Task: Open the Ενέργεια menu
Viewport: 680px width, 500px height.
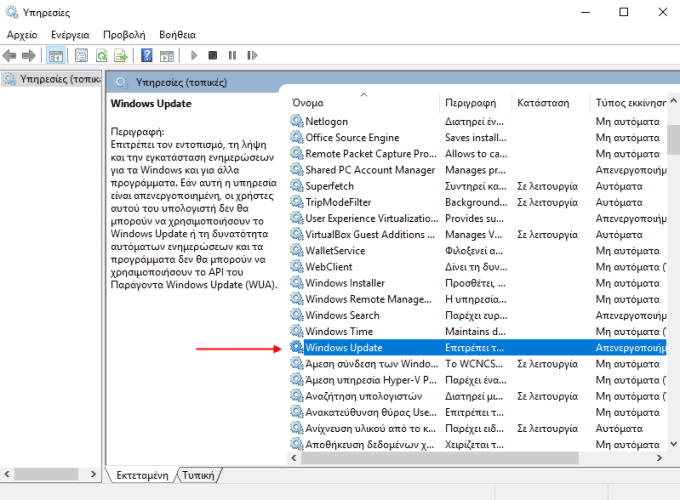Action: point(70,35)
